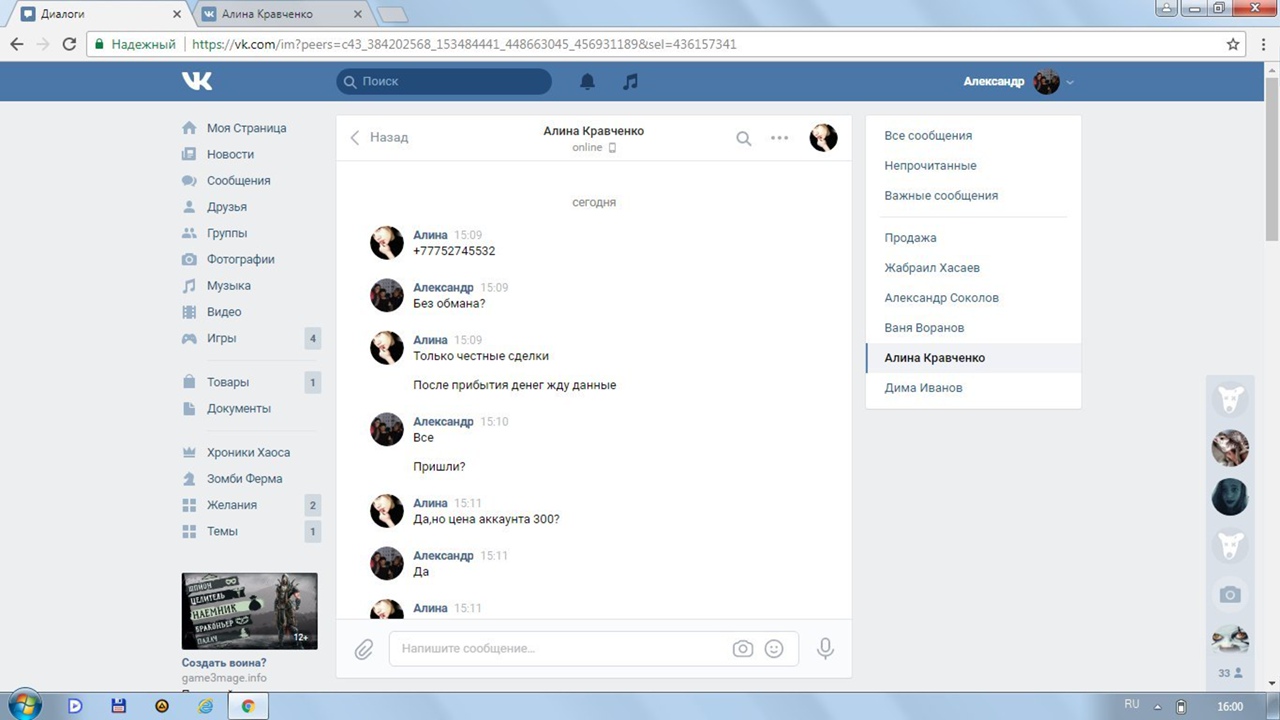Open the emoji smiley picker
1280x720 pixels.
774,649
